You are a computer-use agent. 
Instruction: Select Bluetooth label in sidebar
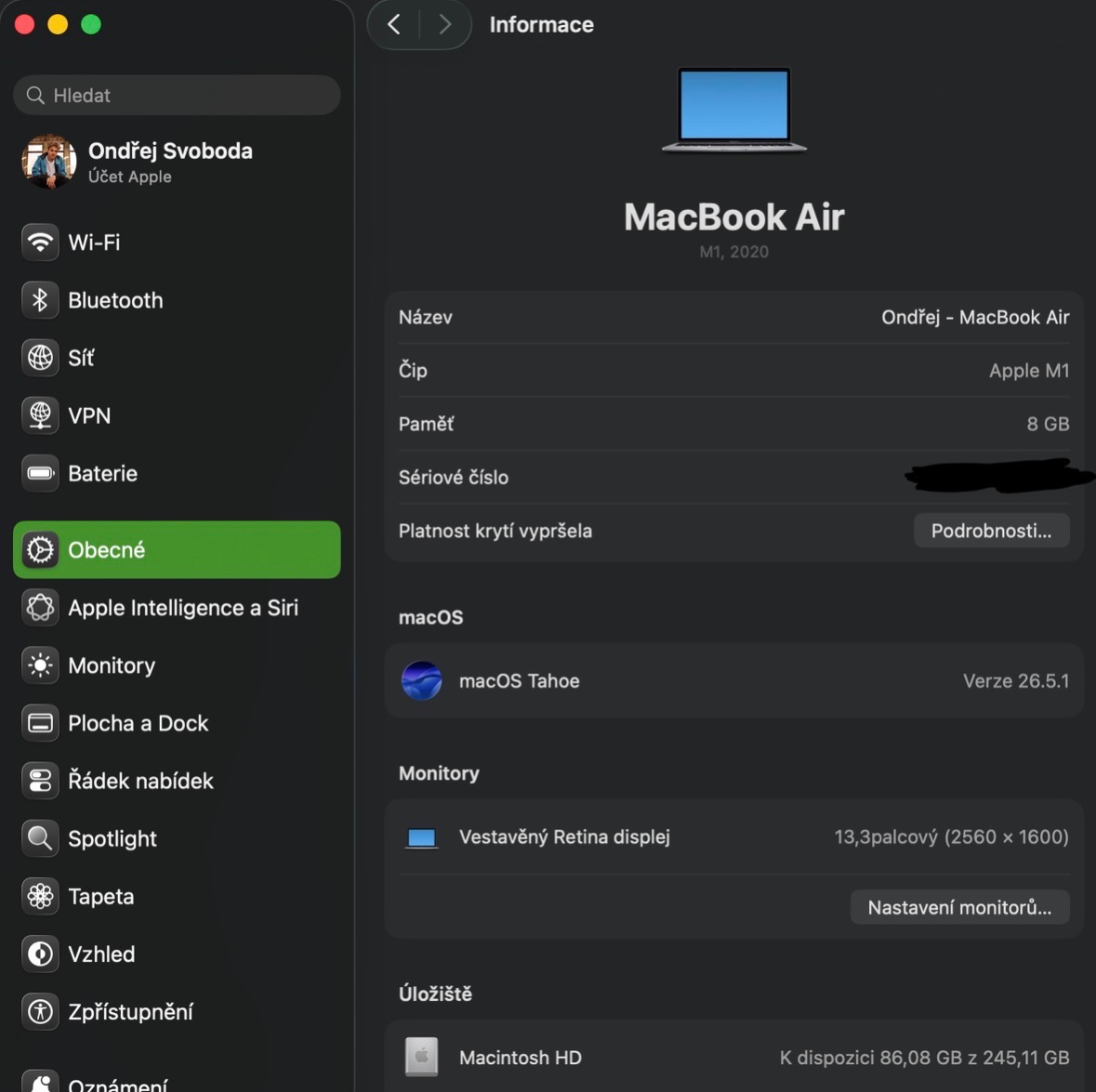tap(115, 300)
